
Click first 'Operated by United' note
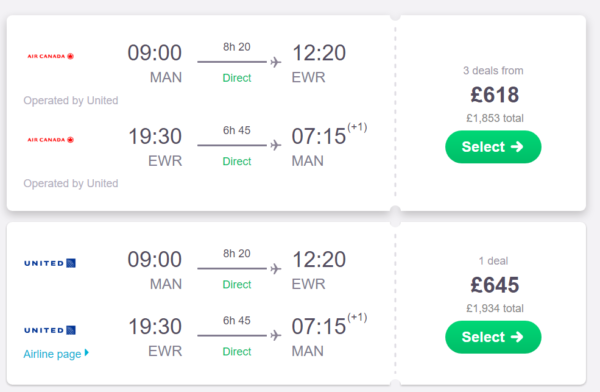point(71,100)
